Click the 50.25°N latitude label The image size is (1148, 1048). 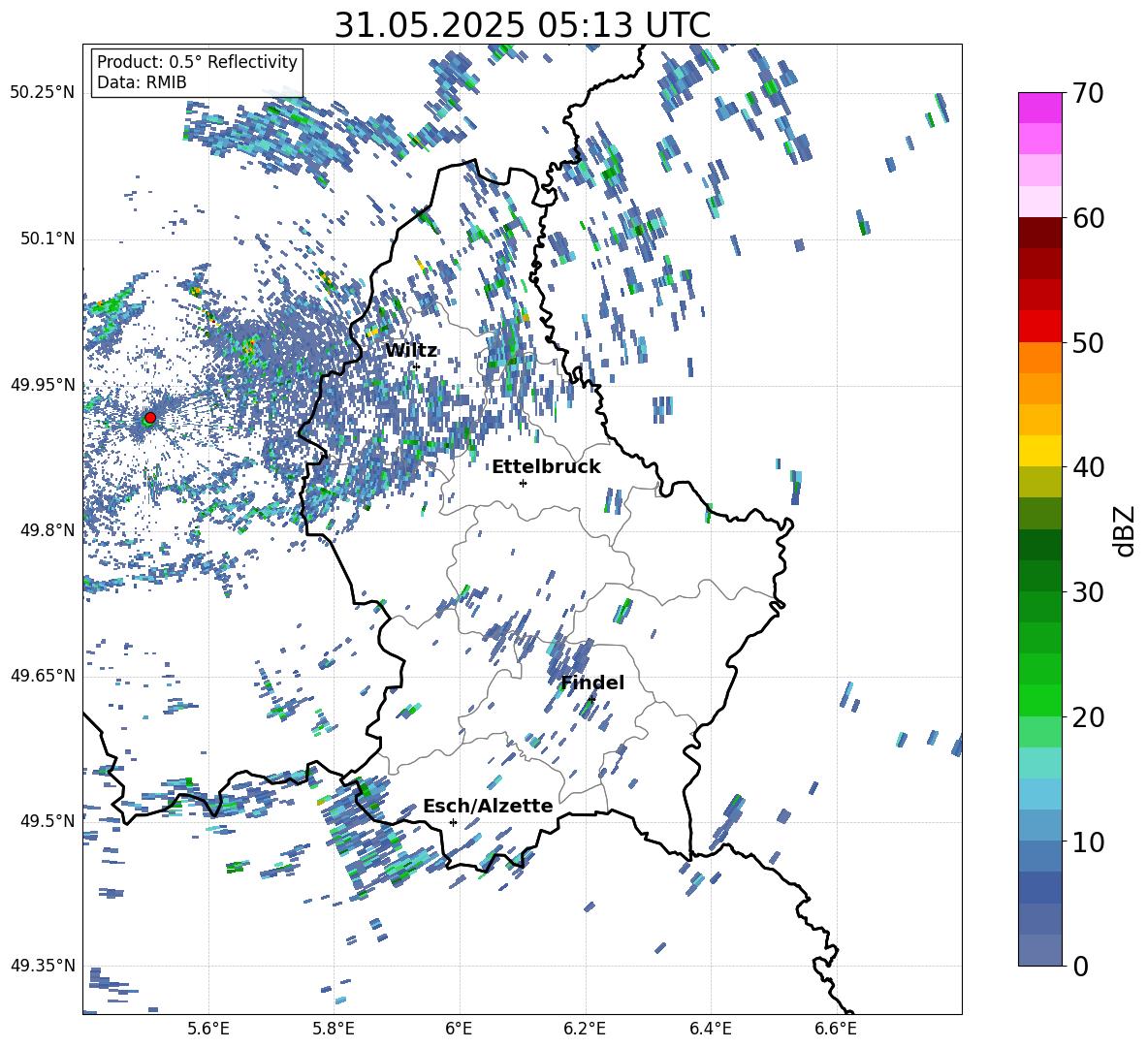click(43, 93)
